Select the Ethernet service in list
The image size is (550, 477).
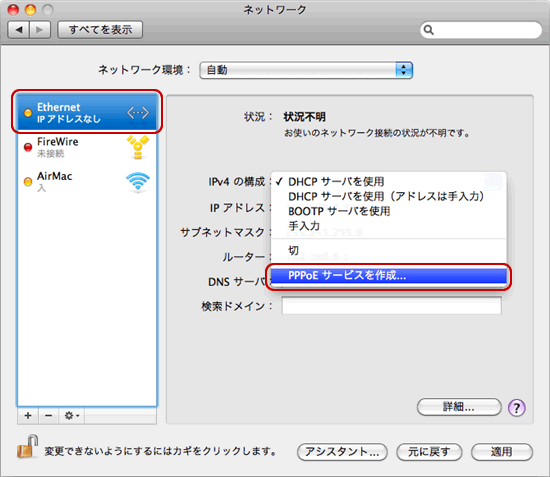87,112
